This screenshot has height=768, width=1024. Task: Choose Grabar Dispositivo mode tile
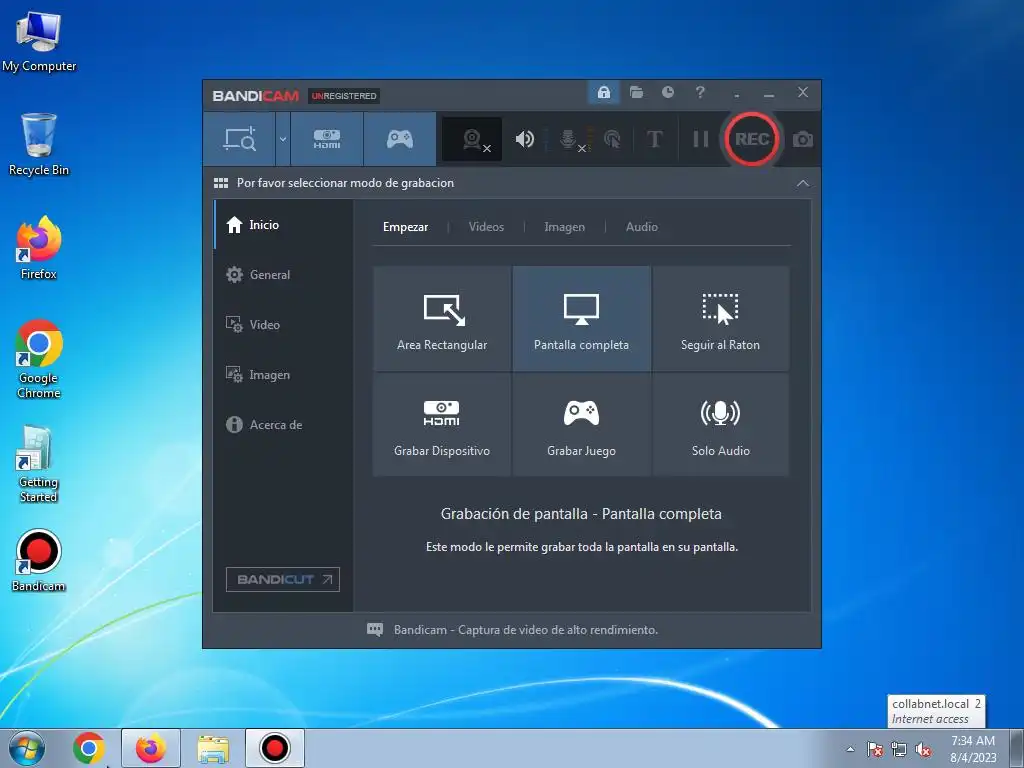442,424
